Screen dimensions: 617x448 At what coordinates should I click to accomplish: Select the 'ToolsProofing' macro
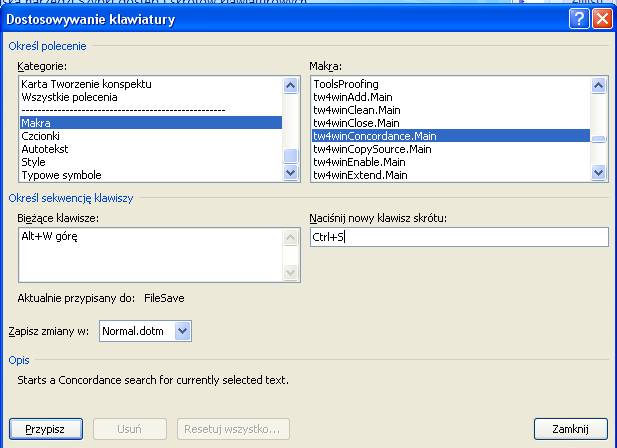click(x=451, y=84)
